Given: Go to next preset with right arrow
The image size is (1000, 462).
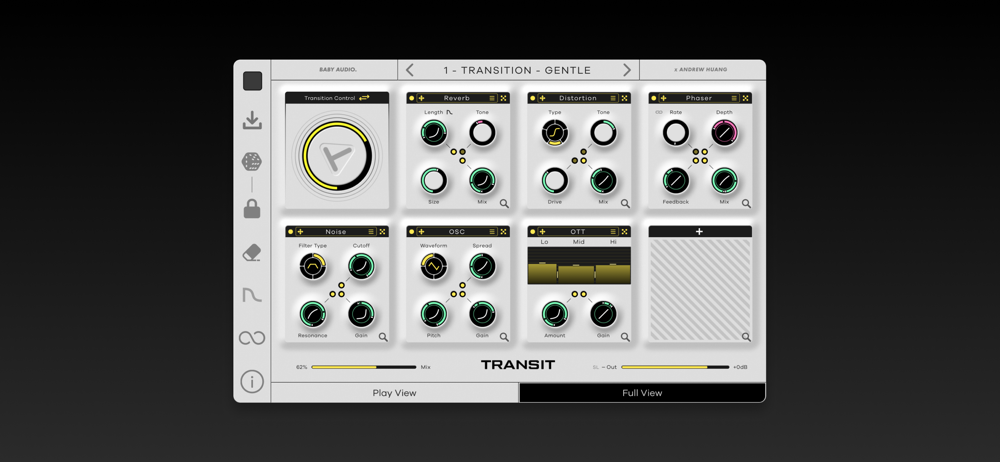Looking at the screenshot, I should (627, 70).
